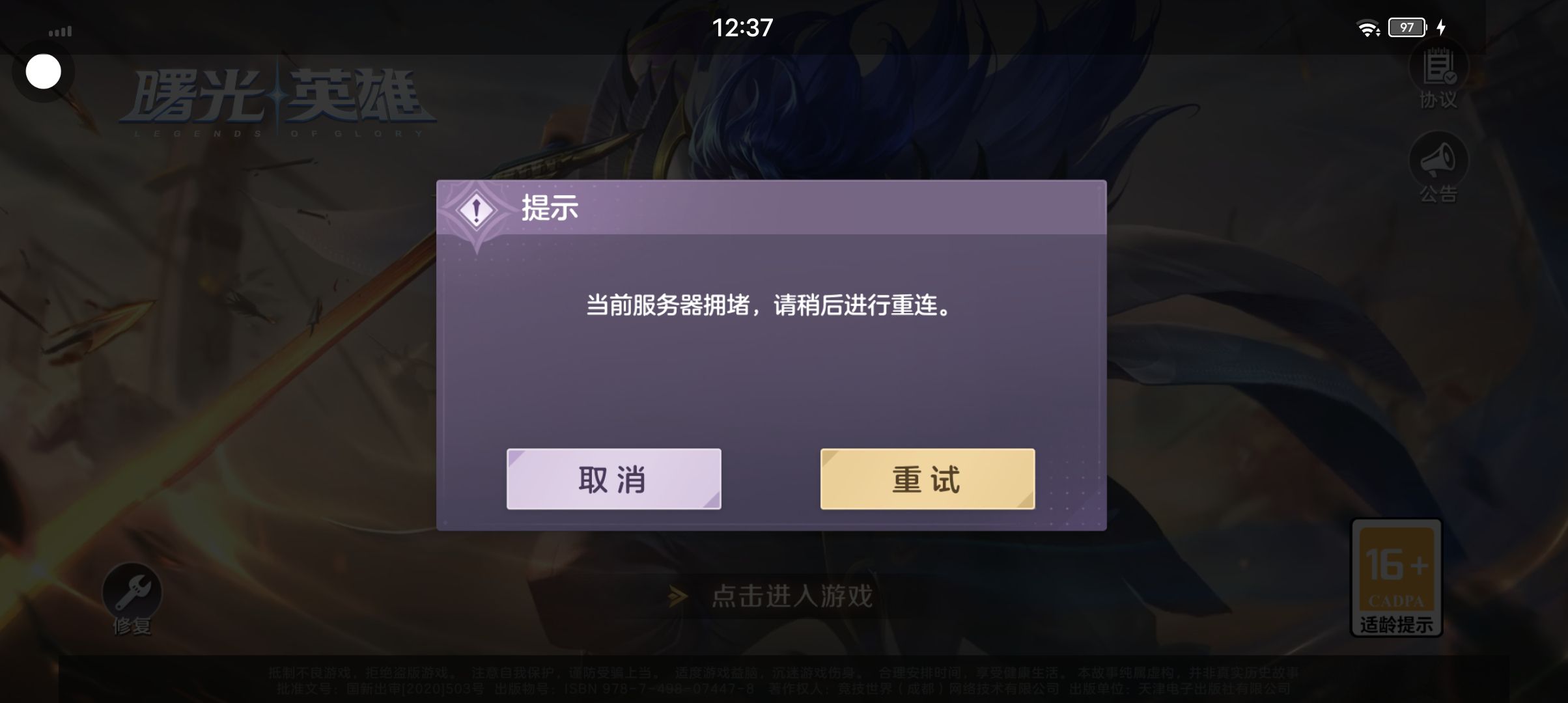Tap the charging bolt icon
Viewport: 1568px width, 703px height.
pos(1441,27)
